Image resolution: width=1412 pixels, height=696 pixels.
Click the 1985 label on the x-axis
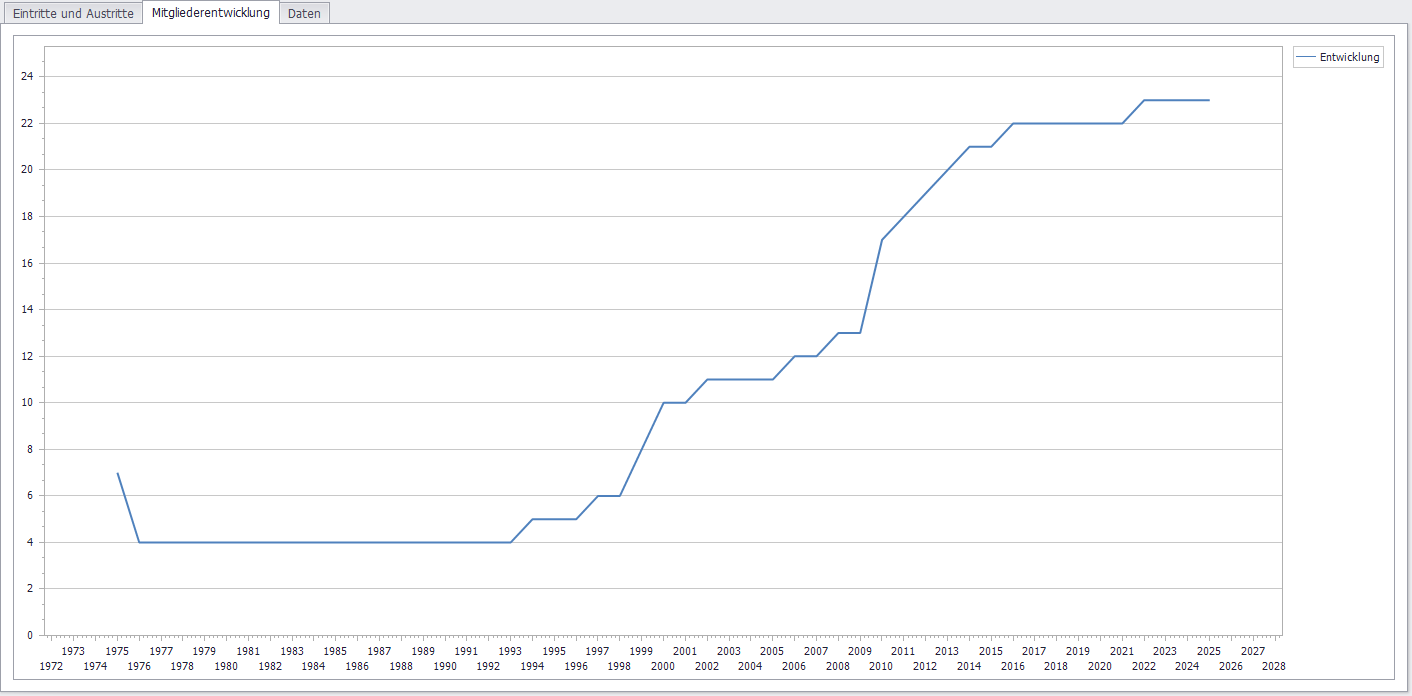pyautogui.click(x=335, y=651)
